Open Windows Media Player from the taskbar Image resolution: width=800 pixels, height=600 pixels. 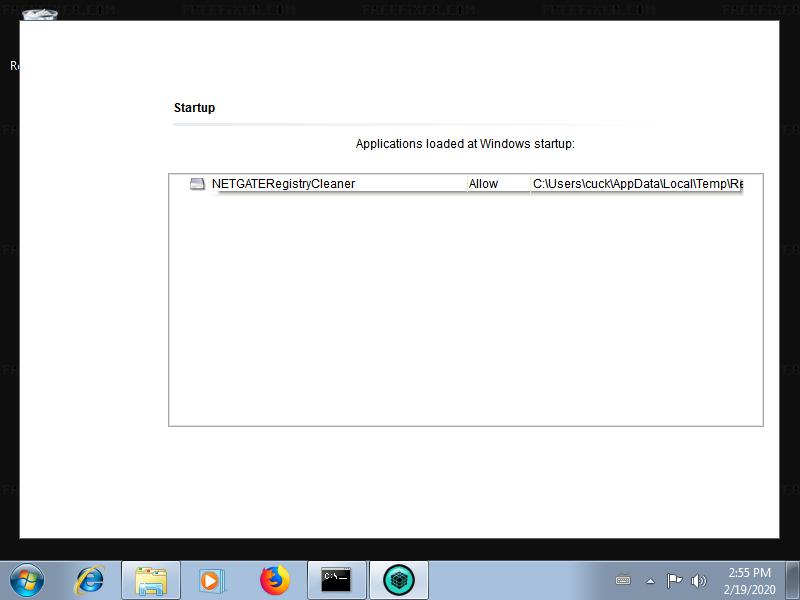211,581
